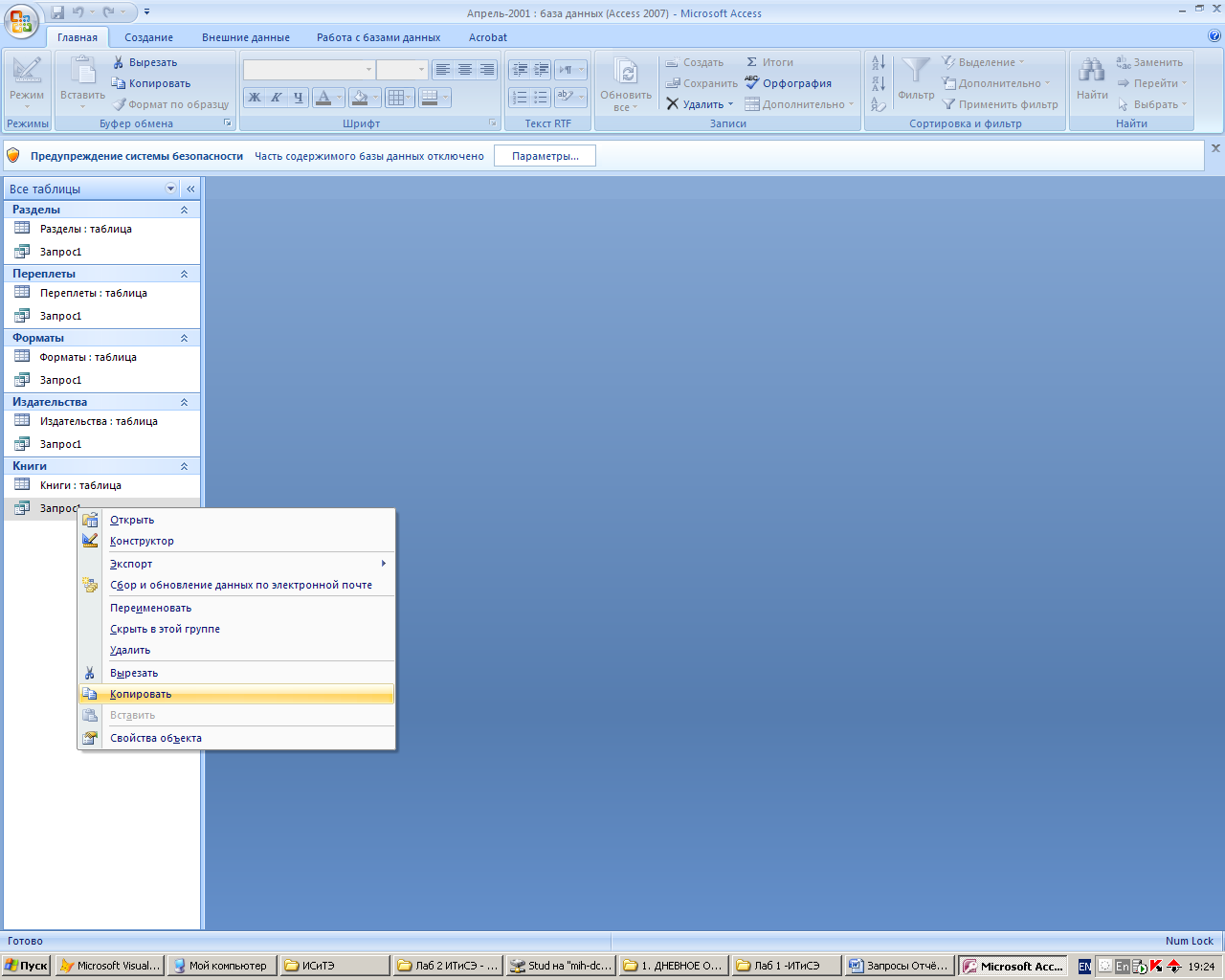Toggle bold Ж formatting
This screenshot has width=1225, height=980.
click(x=255, y=97)
